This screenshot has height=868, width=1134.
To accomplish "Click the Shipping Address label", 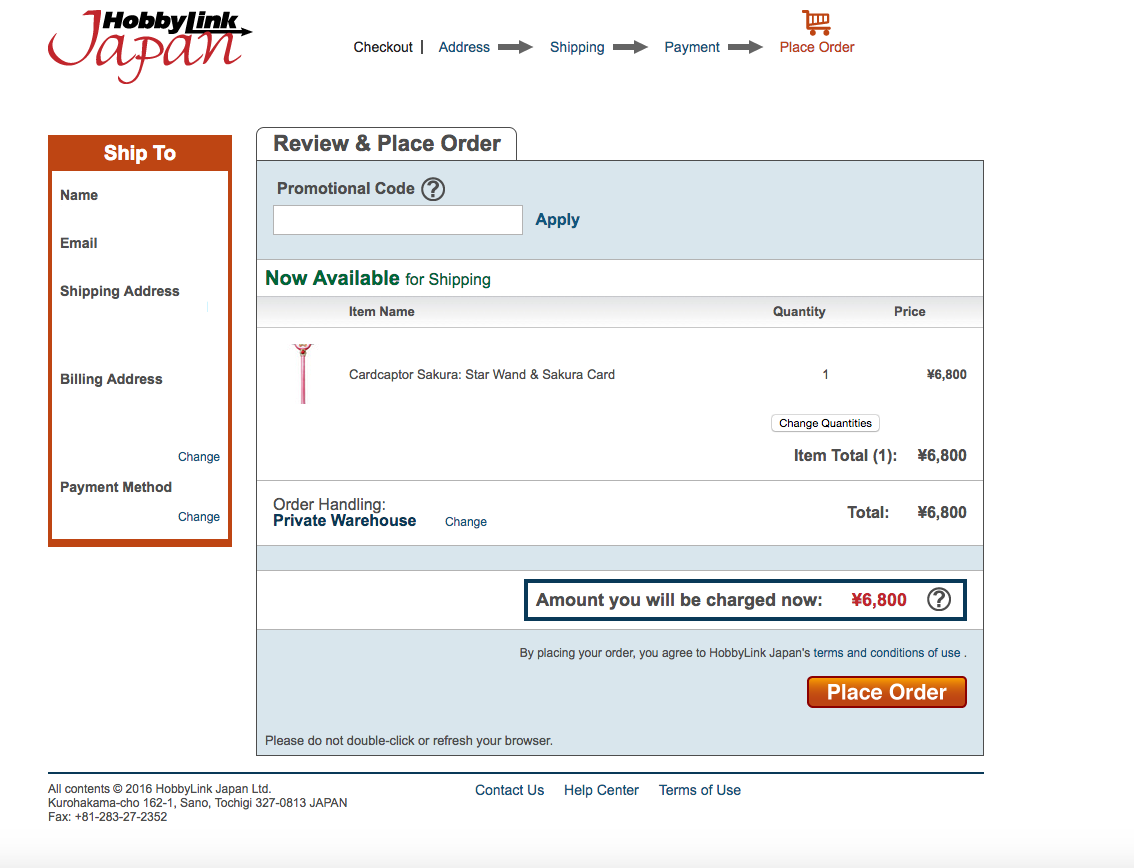I will pos(120,291).
